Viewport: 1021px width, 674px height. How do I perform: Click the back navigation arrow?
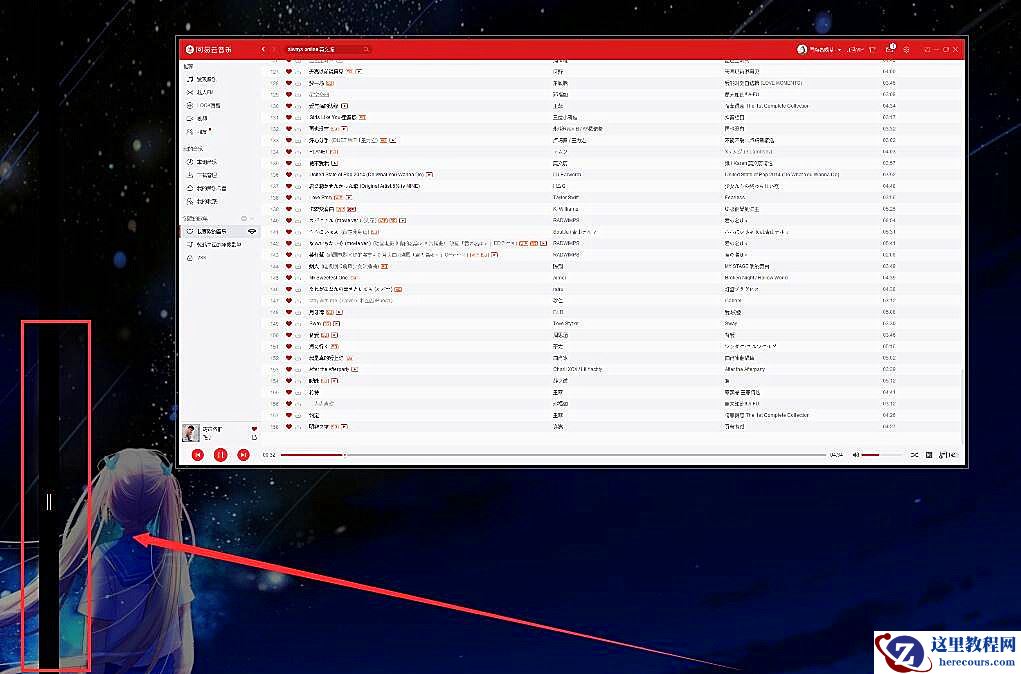(264, 48)
